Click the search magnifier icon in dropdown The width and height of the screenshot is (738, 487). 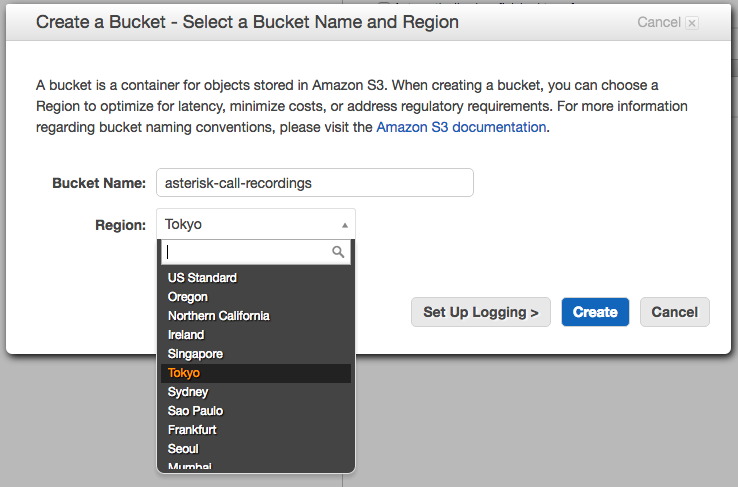point(339,253)
